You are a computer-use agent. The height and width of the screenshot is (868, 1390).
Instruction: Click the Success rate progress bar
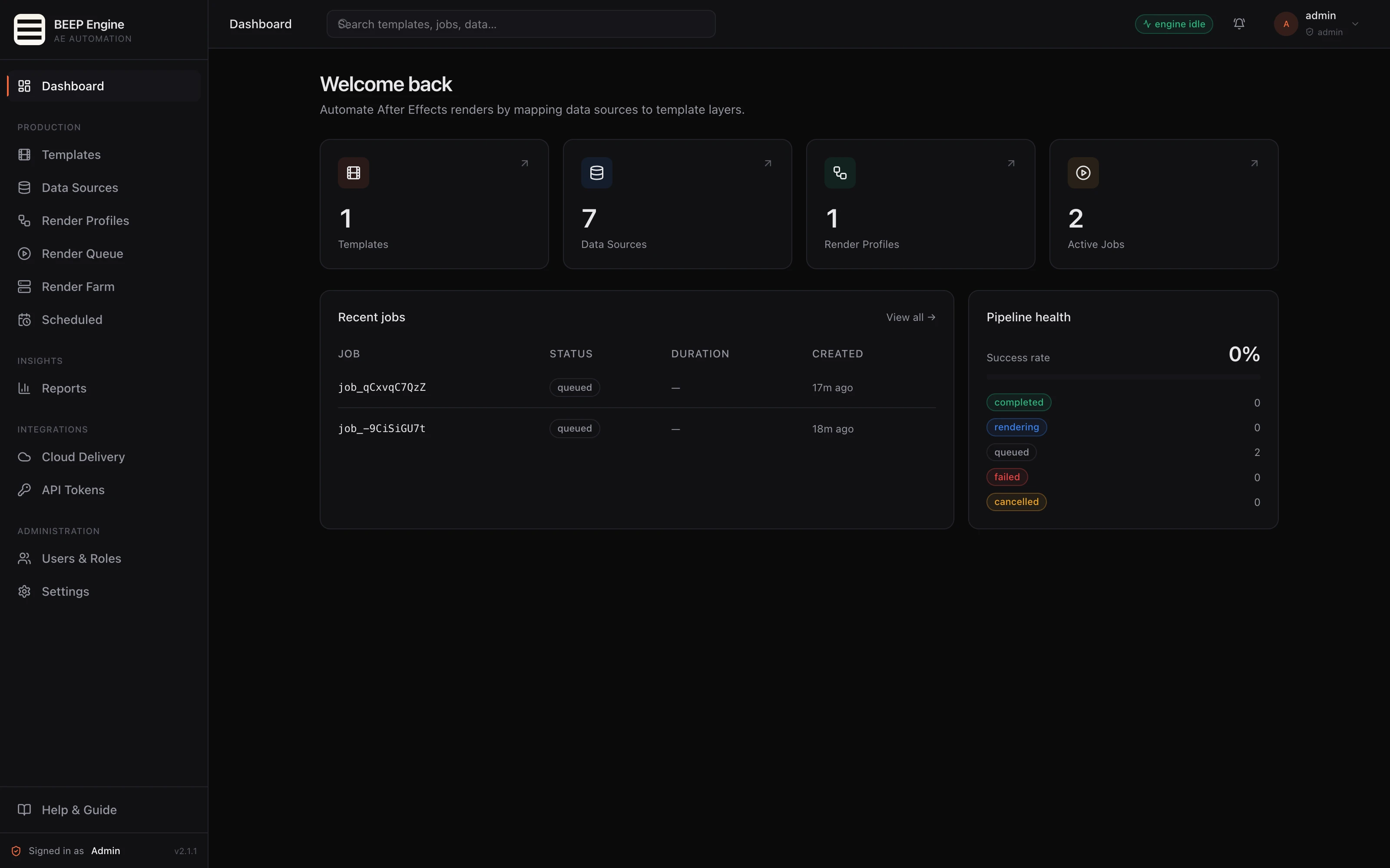[1123, 377]
